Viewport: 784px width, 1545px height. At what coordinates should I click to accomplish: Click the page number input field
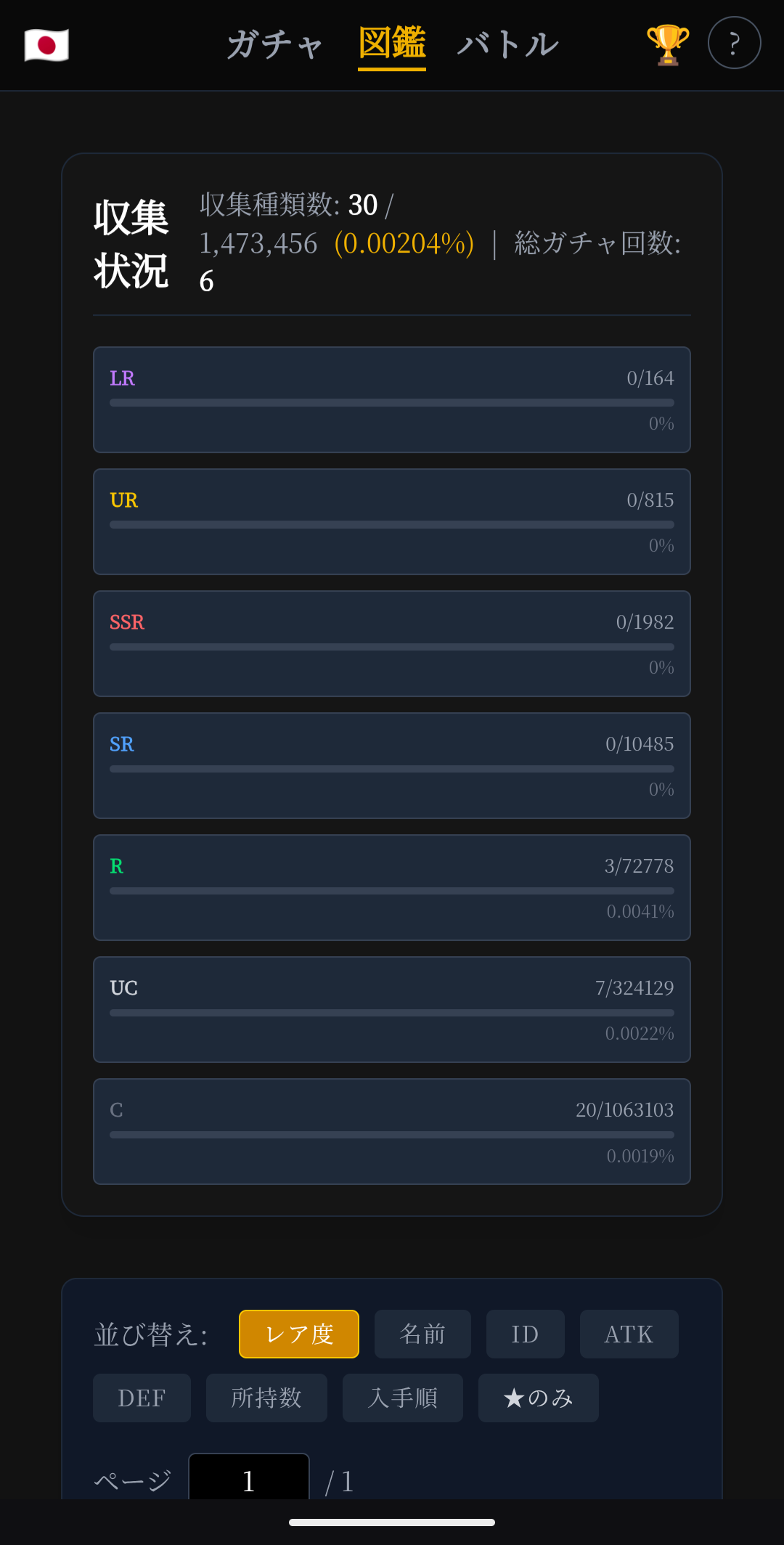tap(249, 1480)
